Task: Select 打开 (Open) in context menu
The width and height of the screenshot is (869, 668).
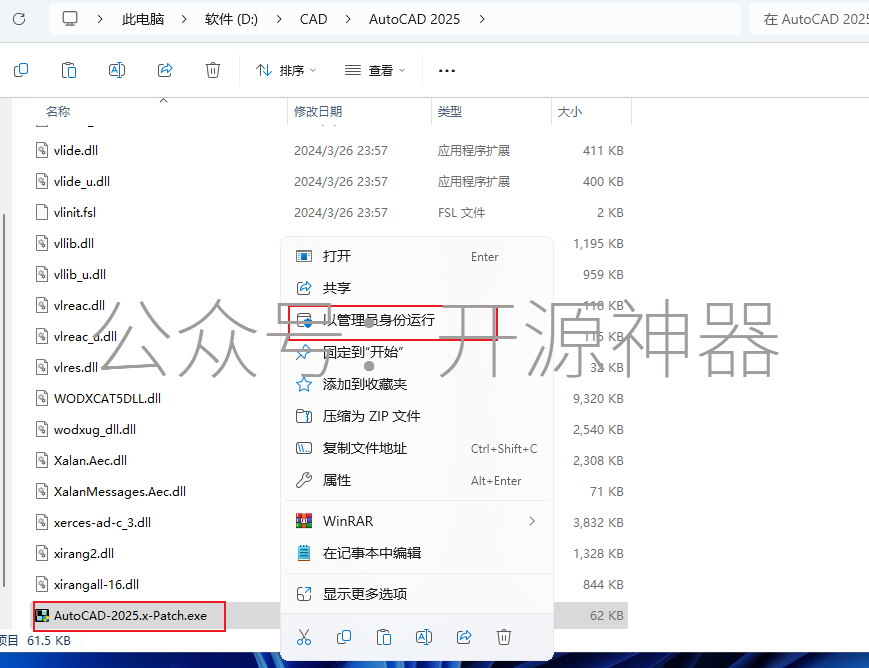Action: coord(417,256)
